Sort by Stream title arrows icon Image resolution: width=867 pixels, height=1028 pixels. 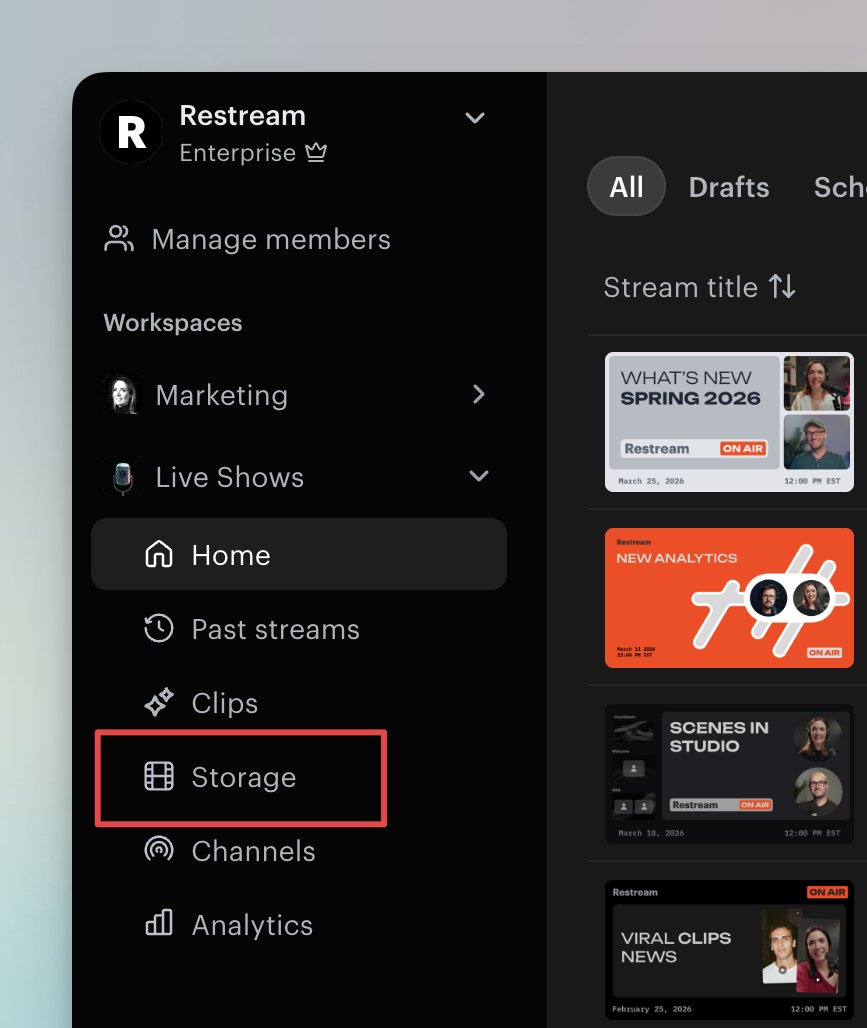pyautogui.click(x=782, y=287)
